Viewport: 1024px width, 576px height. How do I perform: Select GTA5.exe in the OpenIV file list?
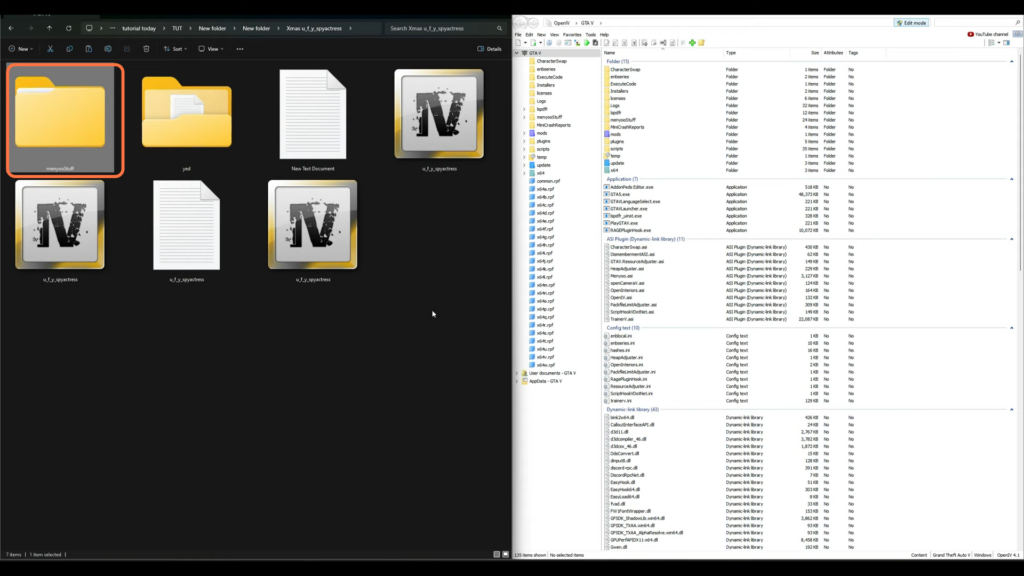pos(620,195)
